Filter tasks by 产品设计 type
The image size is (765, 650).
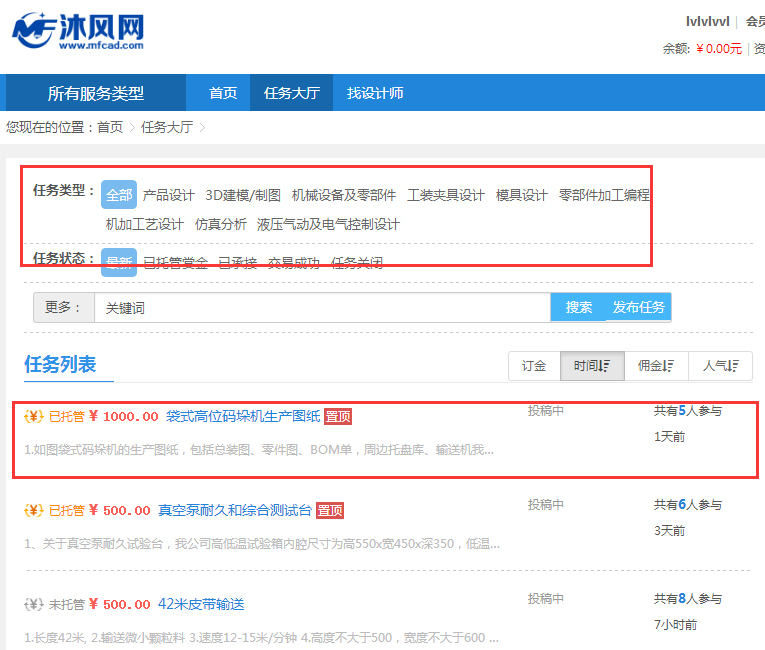click(168, 195)
